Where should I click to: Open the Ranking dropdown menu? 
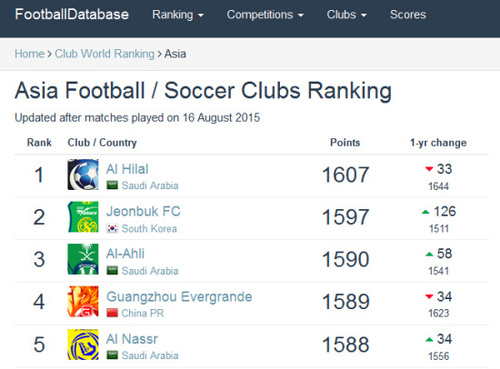[x=178, y=15]
